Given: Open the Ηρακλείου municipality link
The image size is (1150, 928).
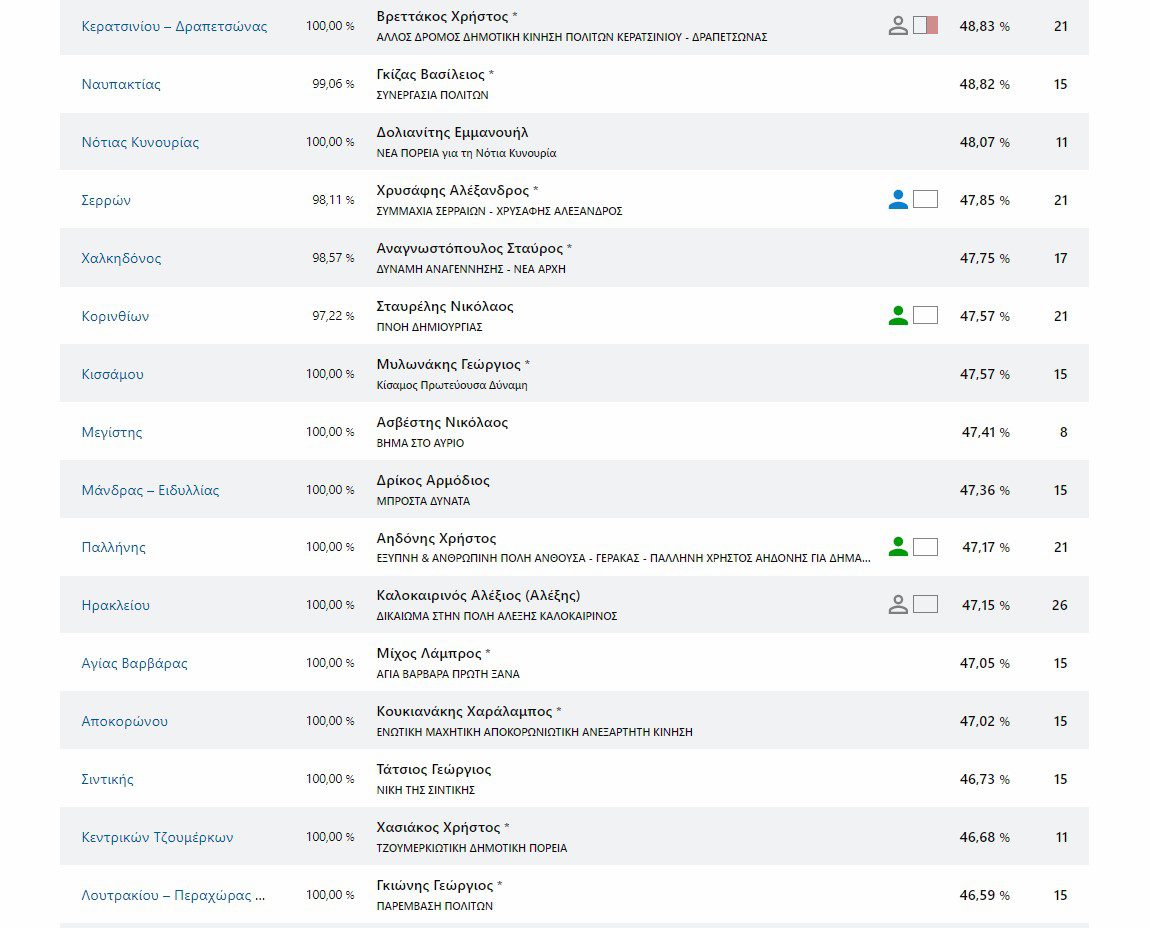Looking at the screenshot, I should [x=116, y=605].
